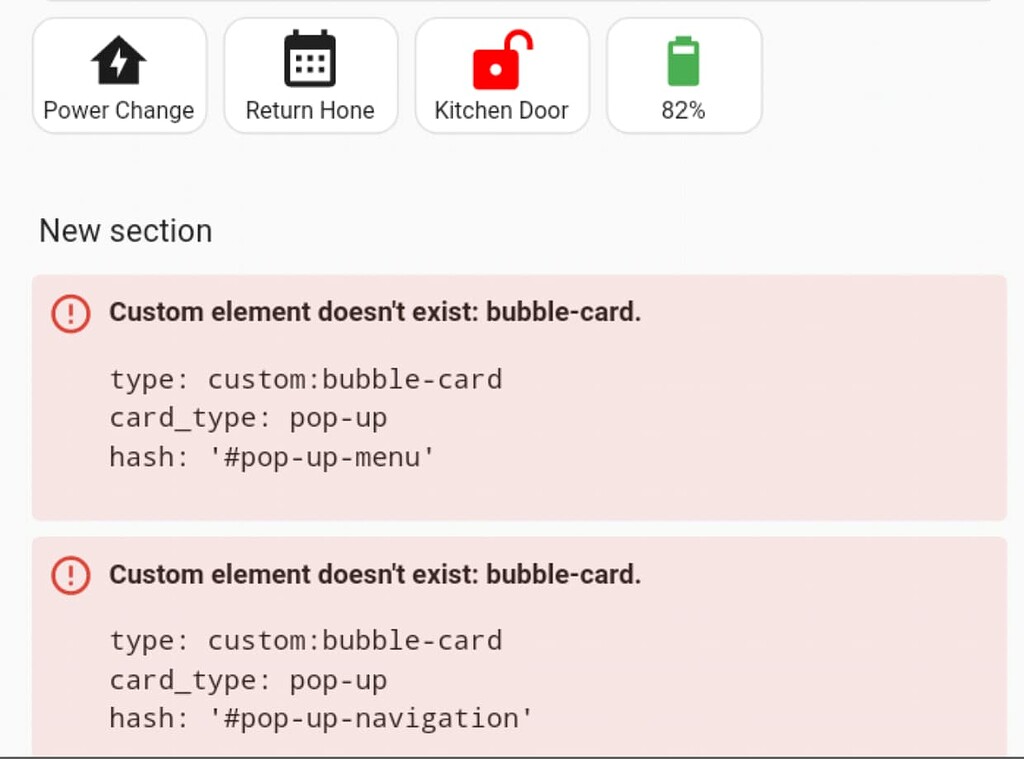
Task: Click the green battery icon showing 82%
Action: coord(684,60)
